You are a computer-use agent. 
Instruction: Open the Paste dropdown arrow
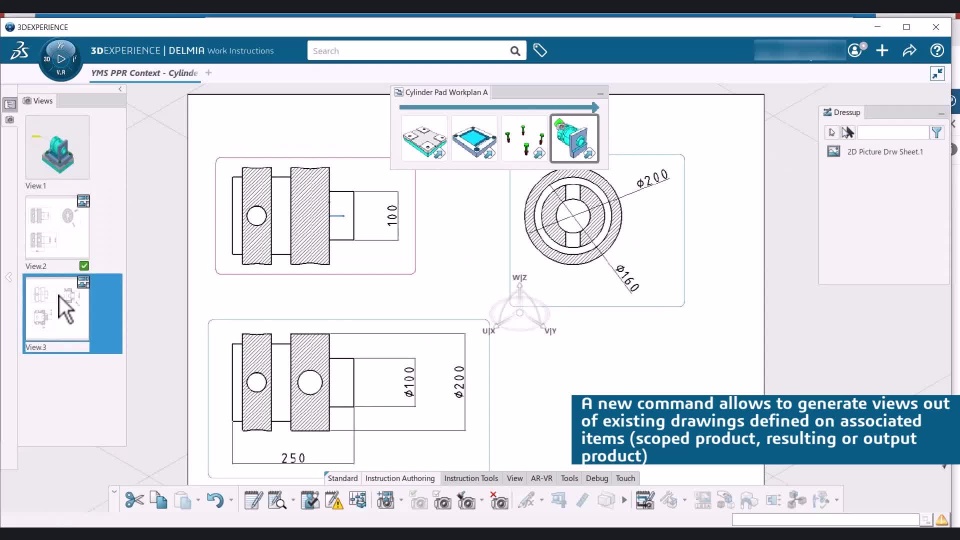pos(198,501)
